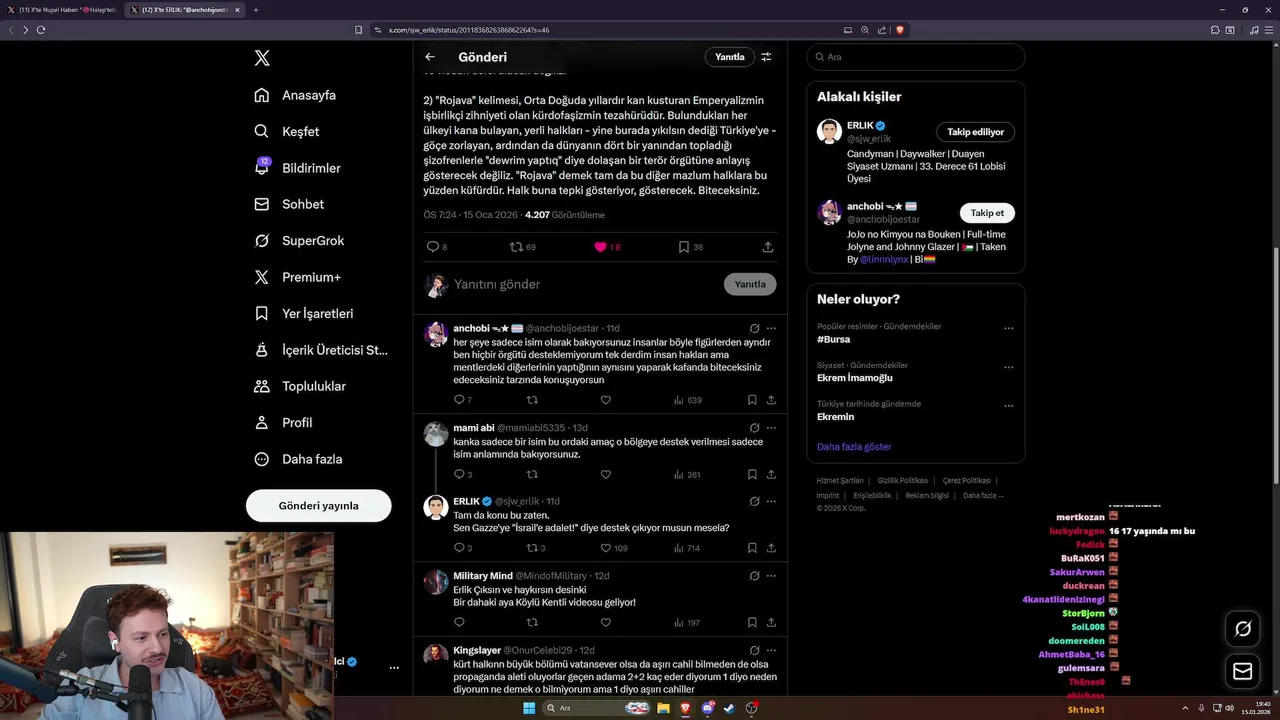This screenshot has height=720, width=1280.
Task: Toggle the pink like heart on the main post
Action: pos(600,247)
